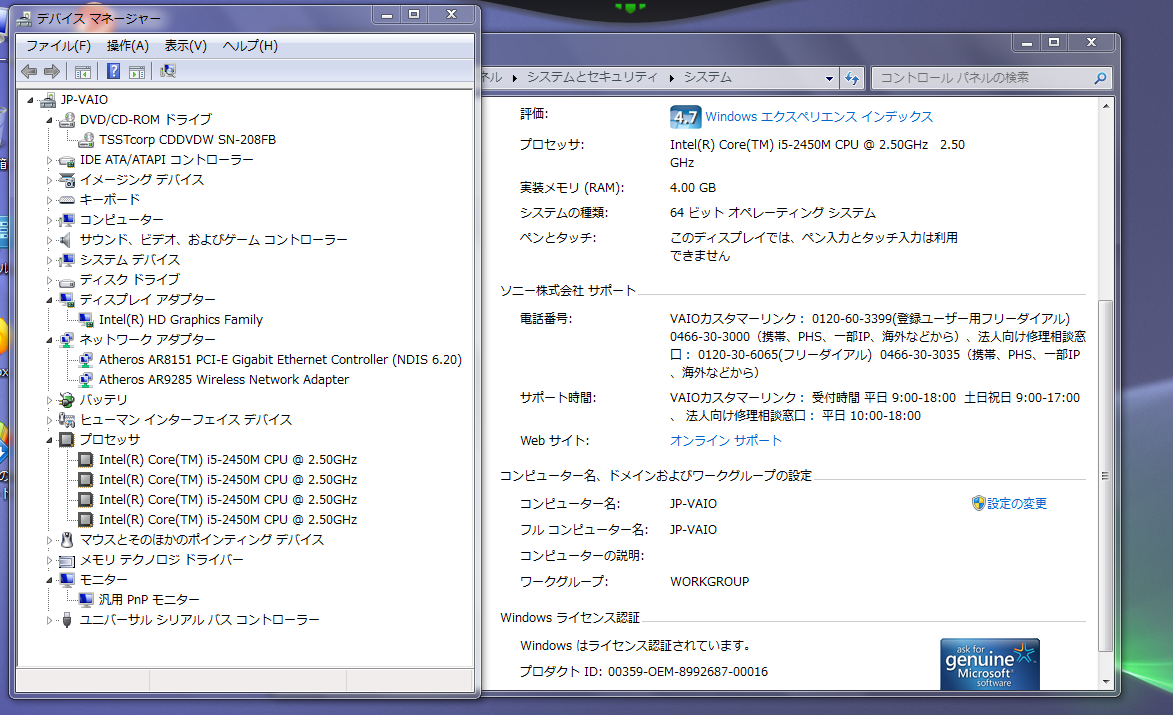Click the 4.7 Windows Experience score badge
The image size is (1173, 715).
click(x=685, y=117)
